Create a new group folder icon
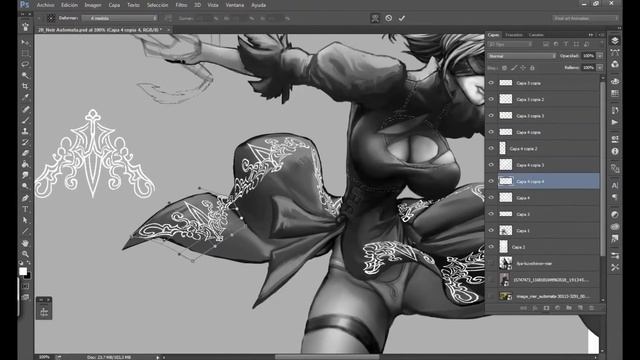This screenshot has width=640, height=360. 569,308
